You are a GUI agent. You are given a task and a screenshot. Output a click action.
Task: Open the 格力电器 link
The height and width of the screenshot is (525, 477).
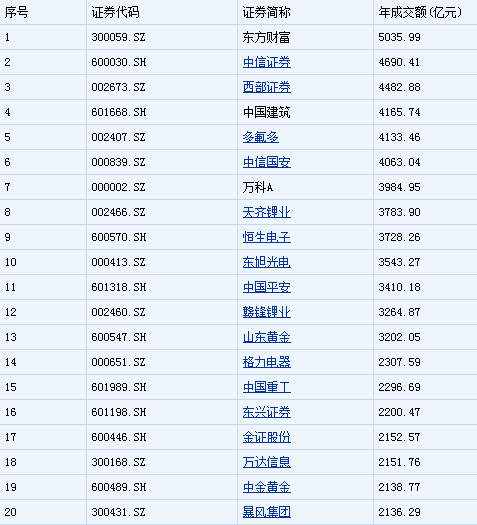point(267,362)
